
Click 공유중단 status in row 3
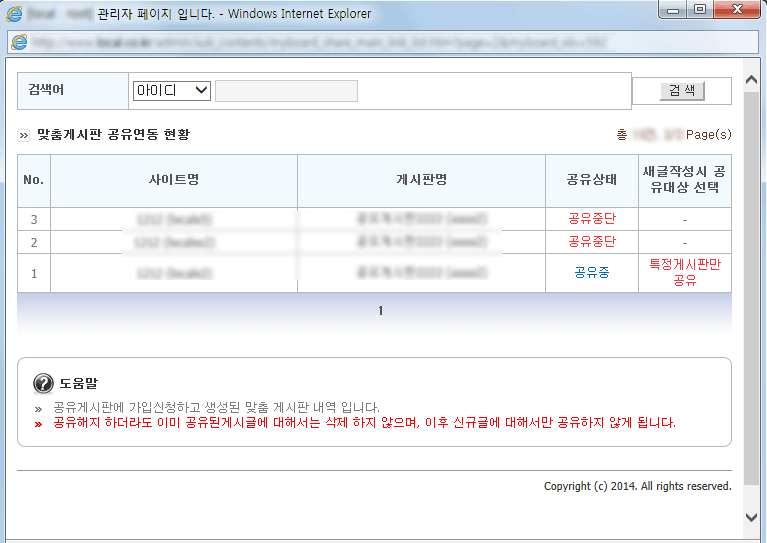[592, 218]
